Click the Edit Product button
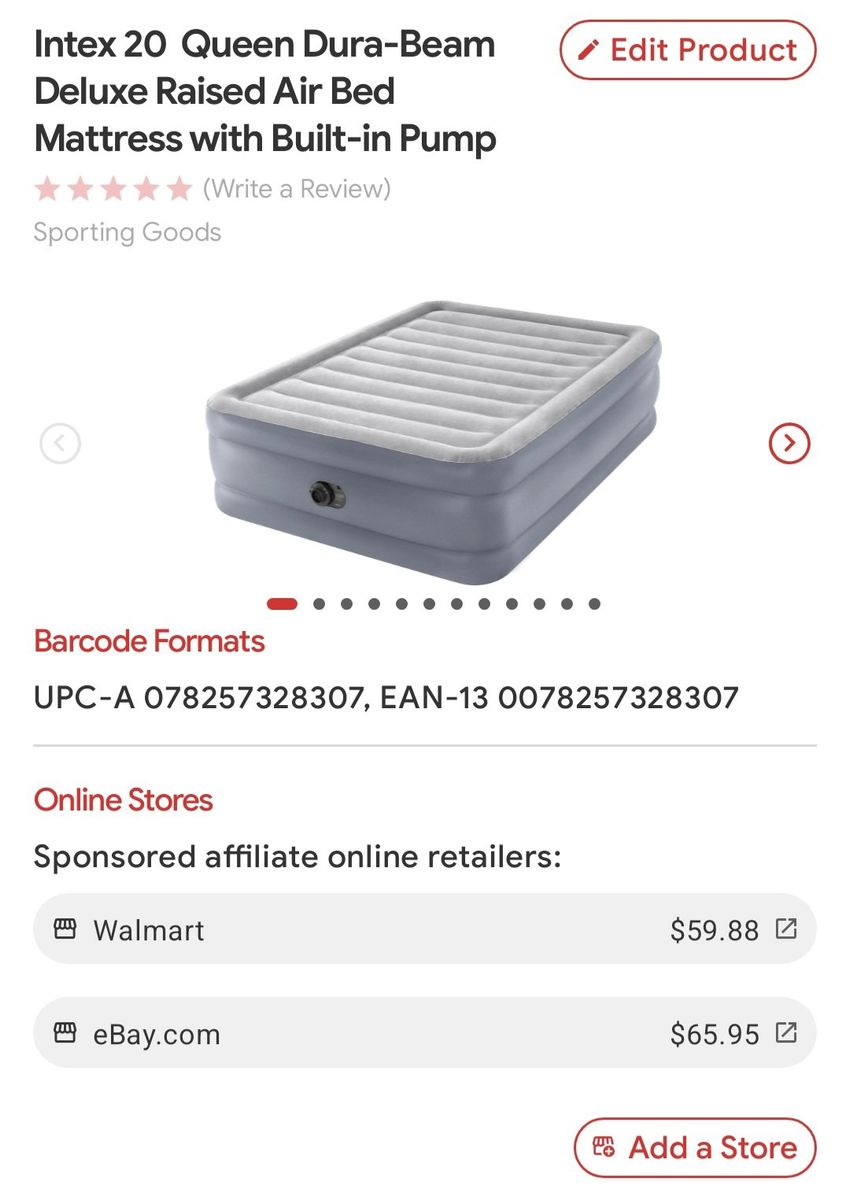The width and height of the screenshot is (850, 1200). point(688,50)
